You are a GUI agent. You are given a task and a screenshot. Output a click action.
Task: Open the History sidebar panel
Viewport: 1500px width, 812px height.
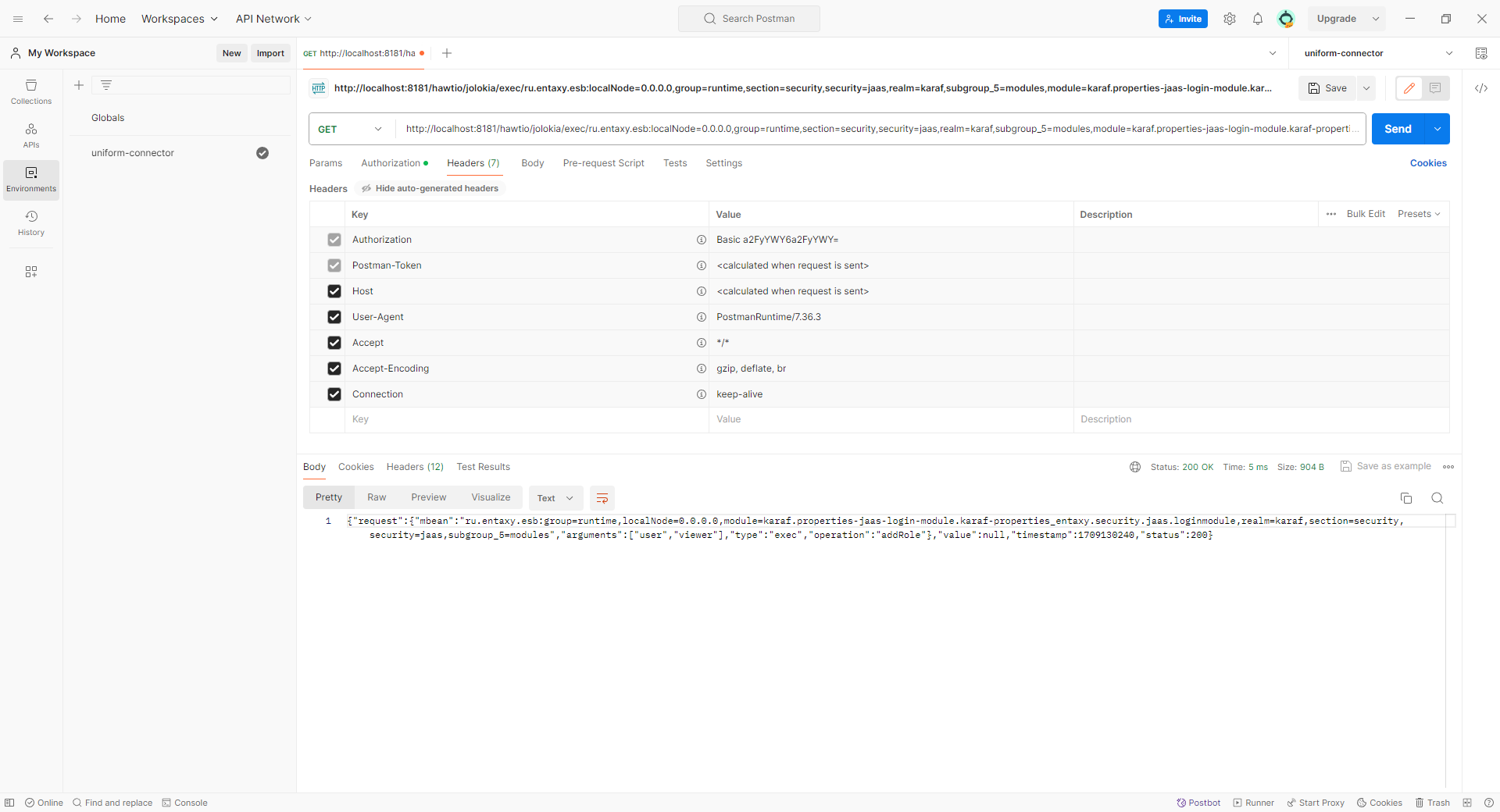pos(31,223)
